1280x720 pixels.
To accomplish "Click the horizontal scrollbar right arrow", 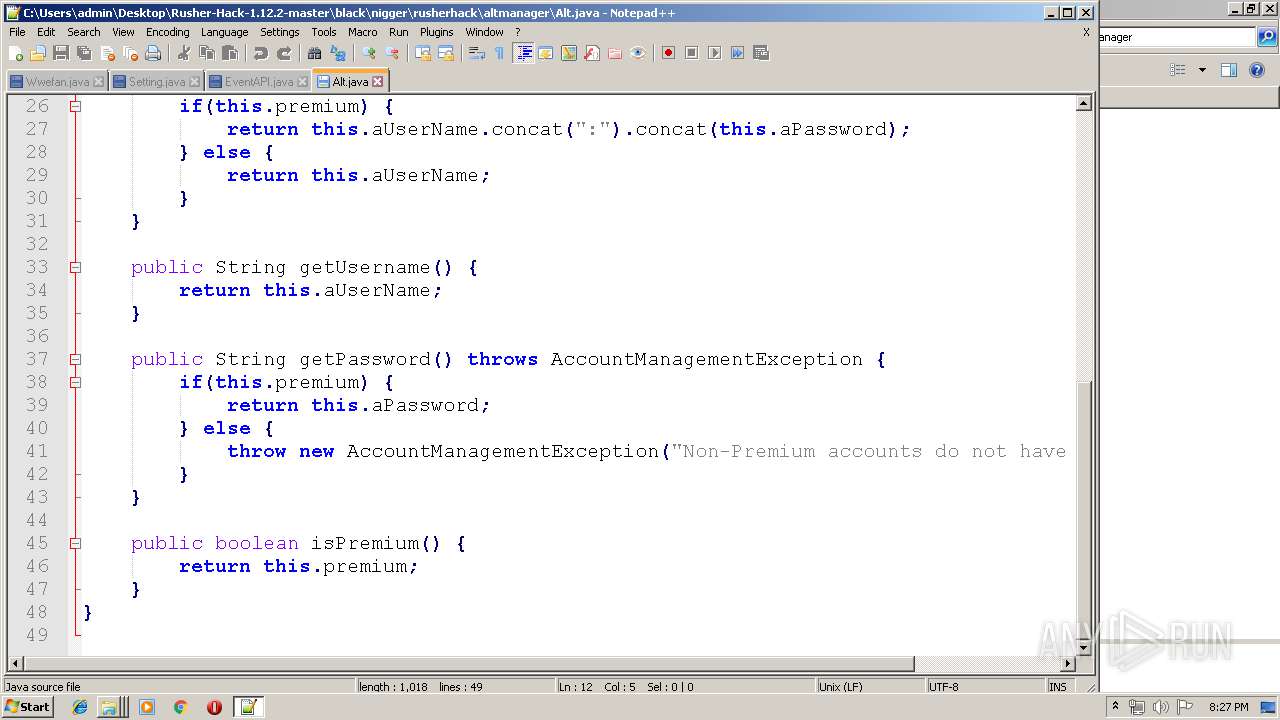I will pos(1067,664).
